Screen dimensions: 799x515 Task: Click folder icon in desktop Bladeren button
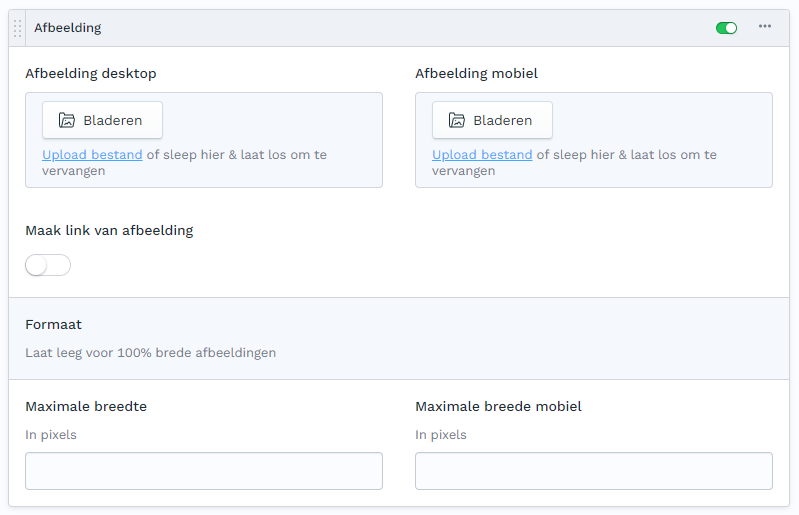[x=67, y=120]
